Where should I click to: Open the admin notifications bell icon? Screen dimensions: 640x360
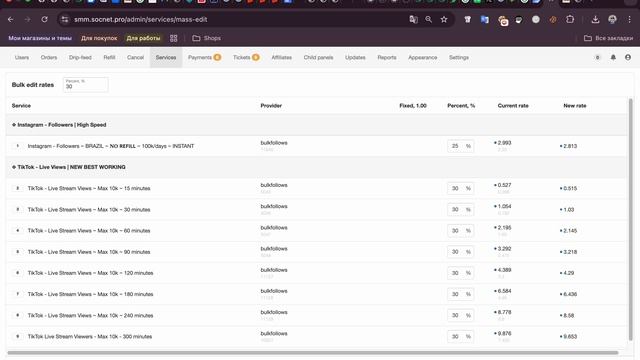tap(613, 58)
